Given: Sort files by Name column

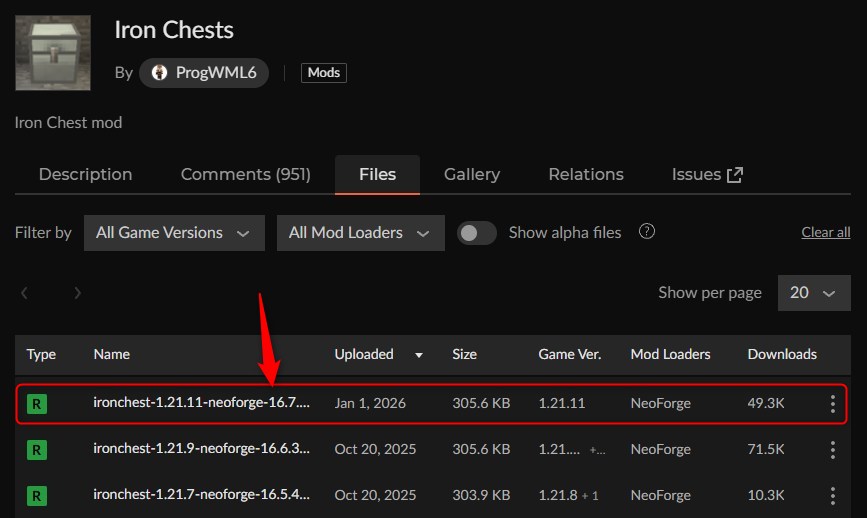Looking at the screenshot, I should tap(112, 354).
